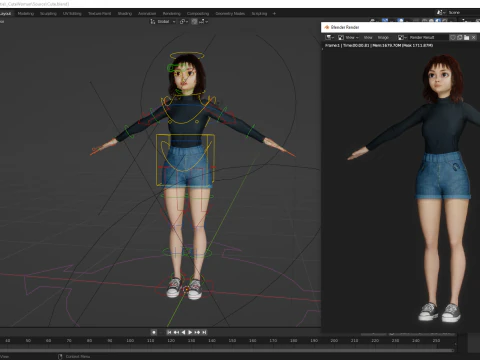Open the image browse dropdown beside Render Result
Image resolution: width=480 pixels, height=360 pixels.
pyautogui.click(x=402, y=37)
